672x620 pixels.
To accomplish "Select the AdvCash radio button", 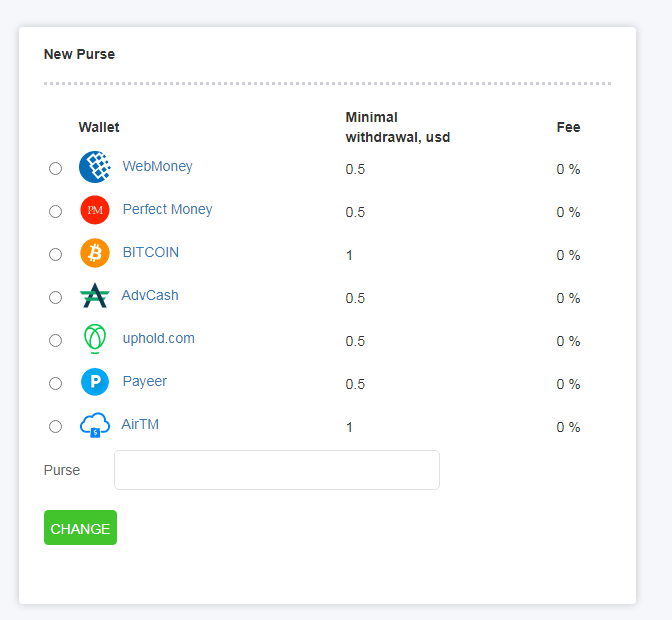I will (x=56, y=298).
